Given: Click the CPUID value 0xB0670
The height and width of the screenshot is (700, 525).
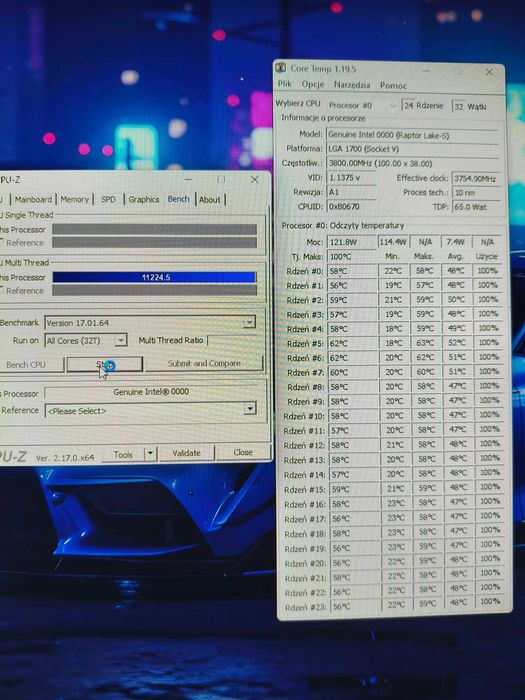Looking at the screenshot, I should (x=351, y=206).
